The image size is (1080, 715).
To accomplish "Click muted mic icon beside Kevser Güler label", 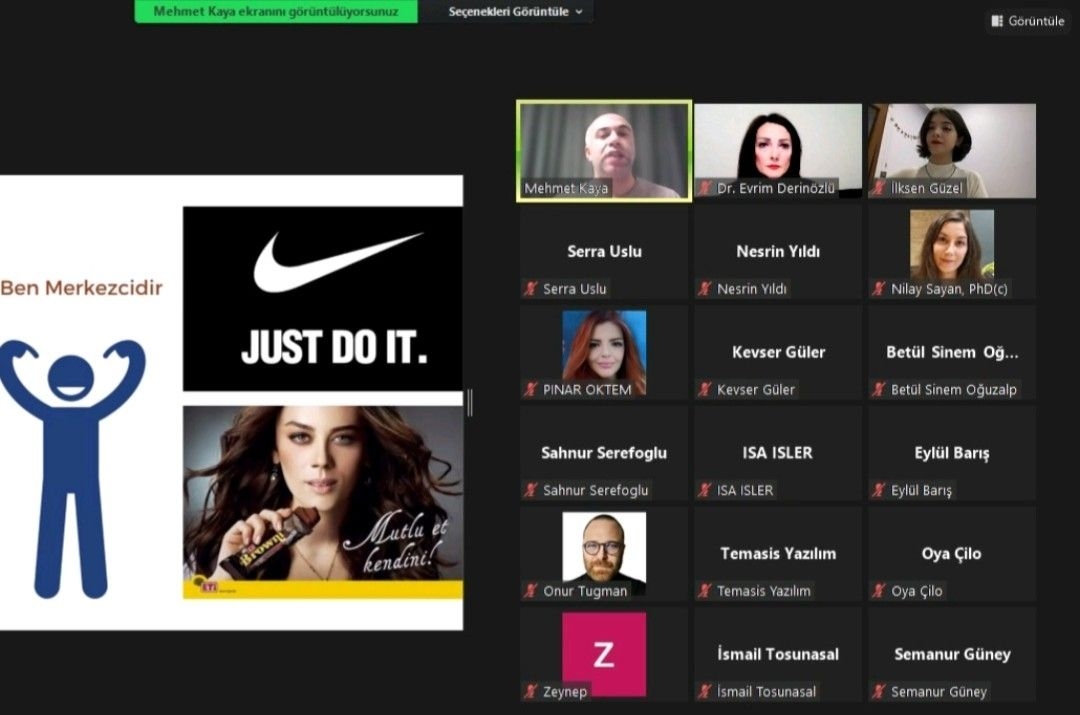I will click(x=705, y=389).
